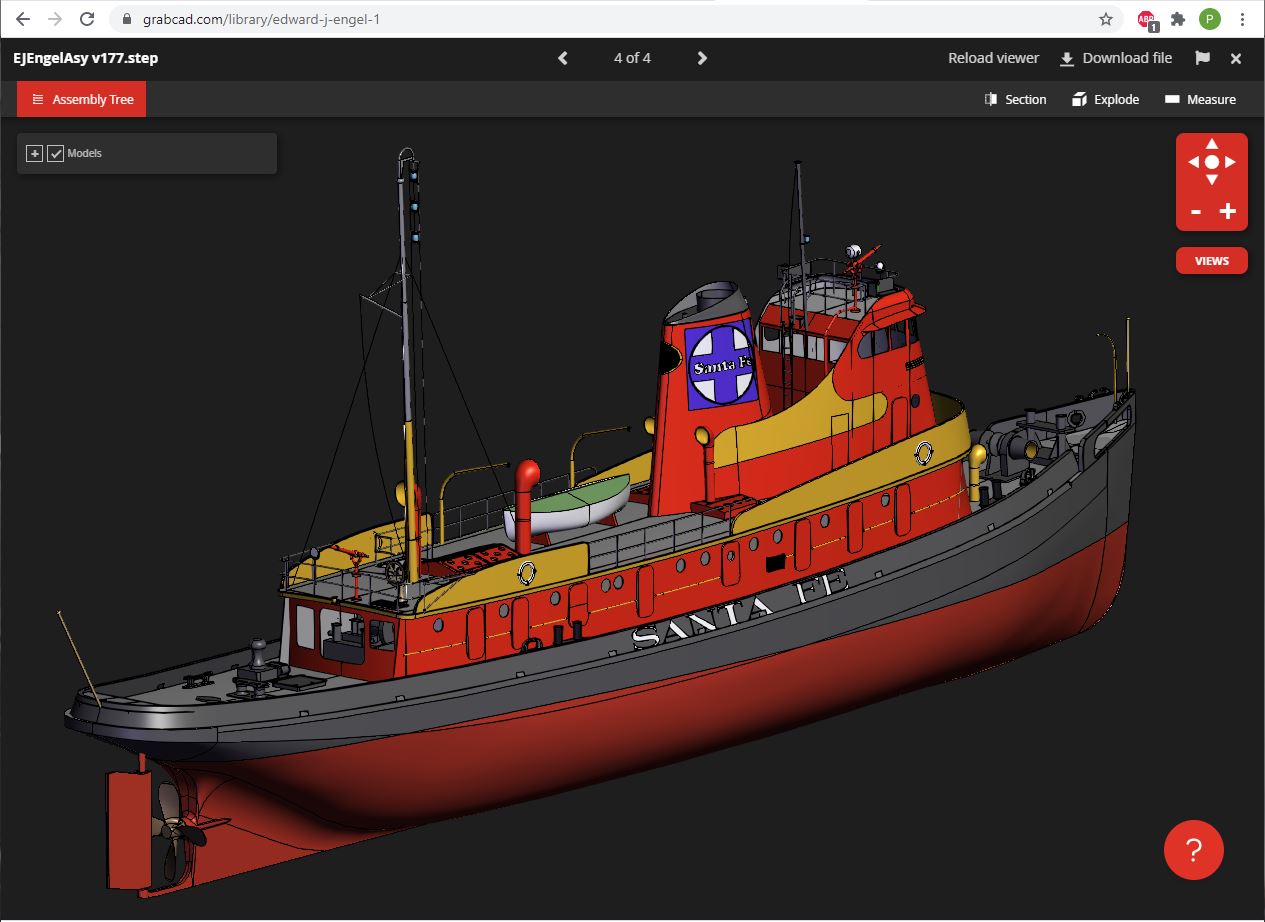View site security lock info
This screenshot has height=922, width=1265.
(x=125, y=19)
